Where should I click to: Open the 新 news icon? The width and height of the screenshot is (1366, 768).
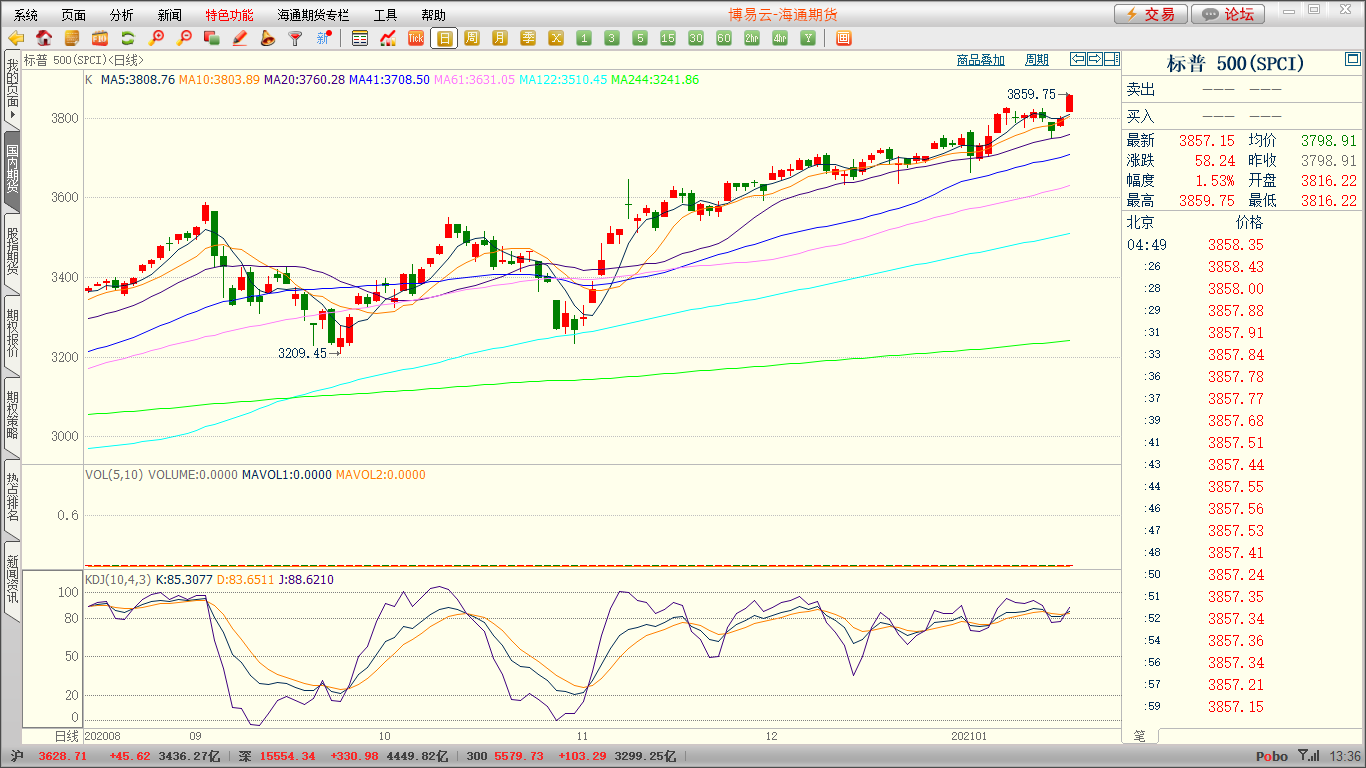click(324, 39)
